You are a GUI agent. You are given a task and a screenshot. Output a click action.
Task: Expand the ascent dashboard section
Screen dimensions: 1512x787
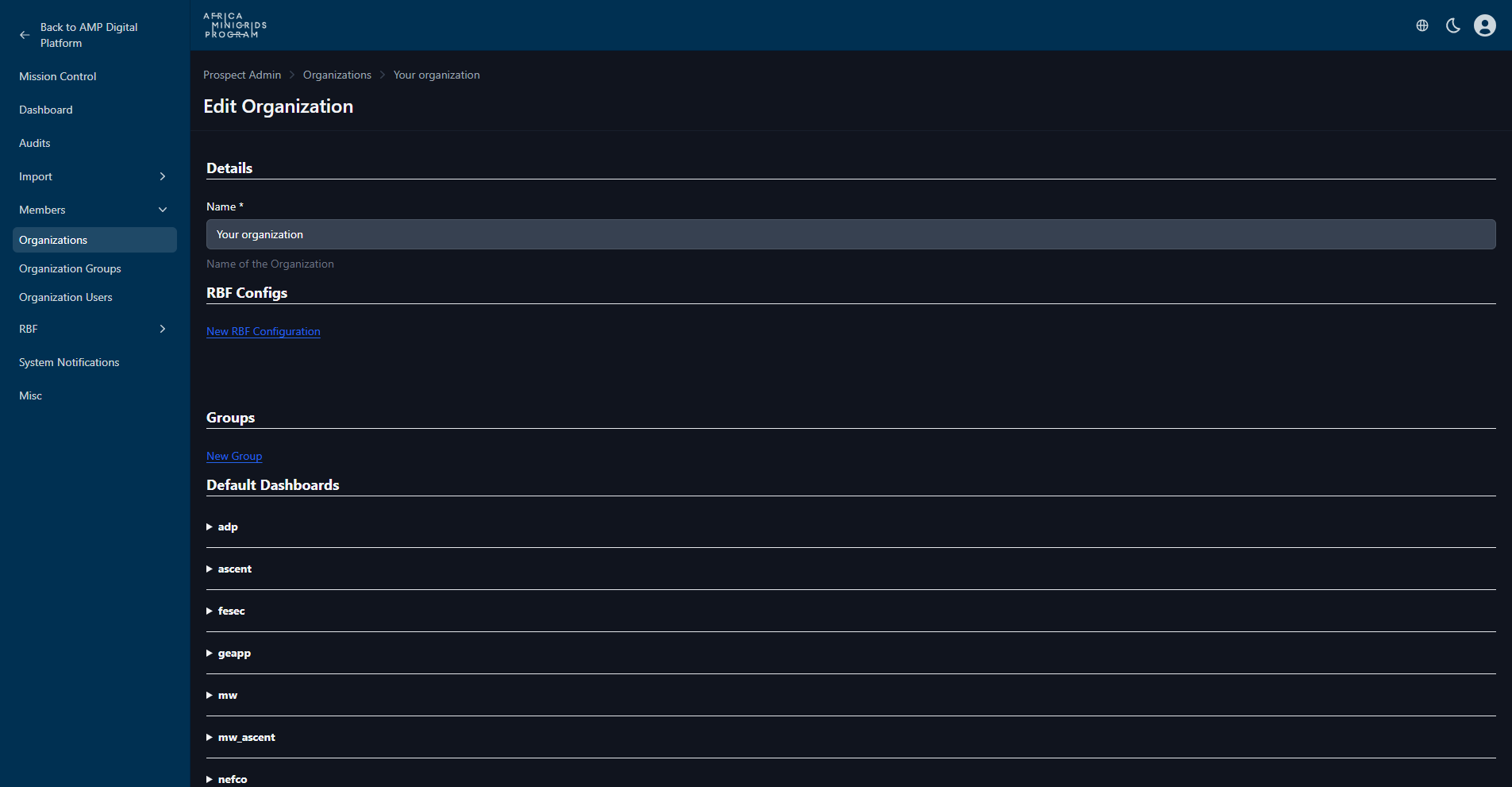(x=229, y=569)
